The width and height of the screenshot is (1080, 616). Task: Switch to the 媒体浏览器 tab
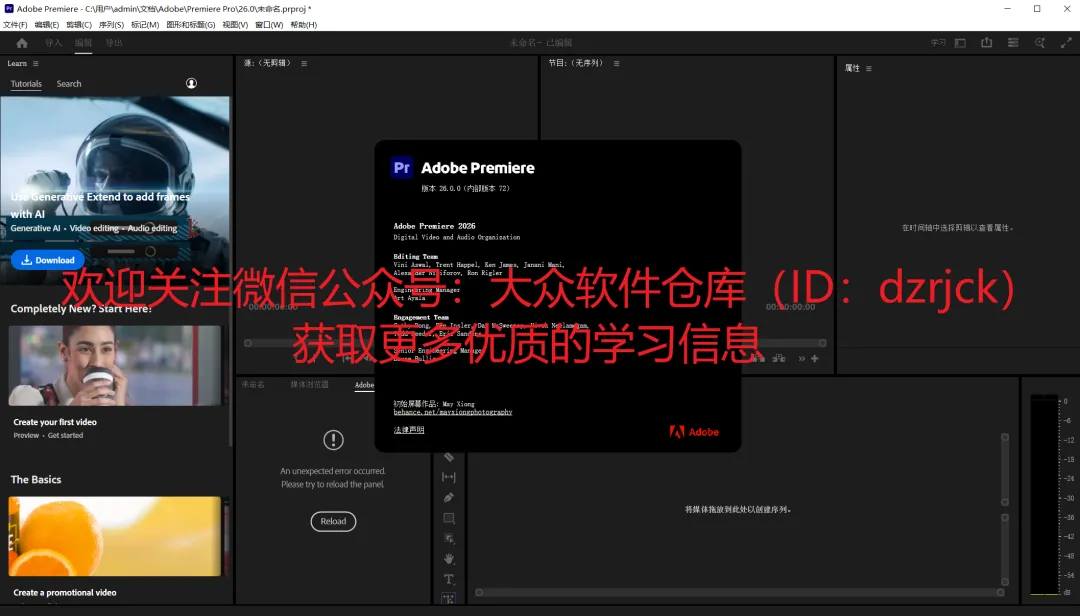pyautogui.click(x=309, y=384)
